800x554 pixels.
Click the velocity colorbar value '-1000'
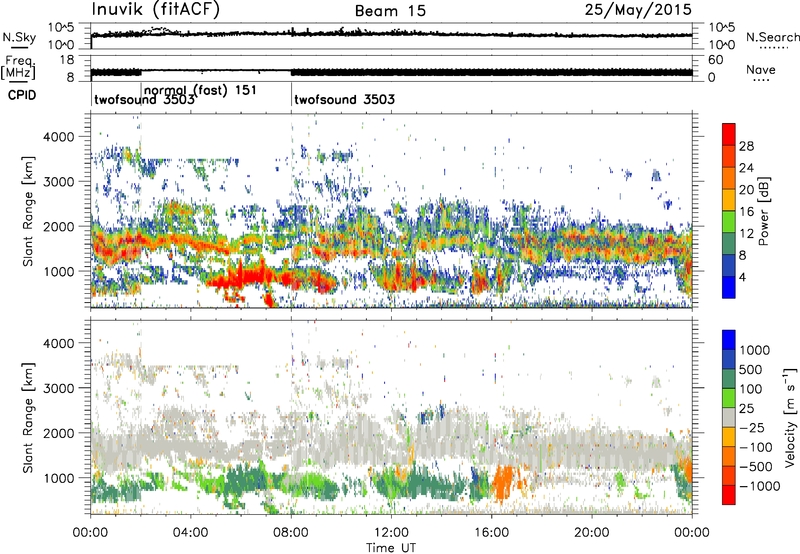[x=760, y=486]
